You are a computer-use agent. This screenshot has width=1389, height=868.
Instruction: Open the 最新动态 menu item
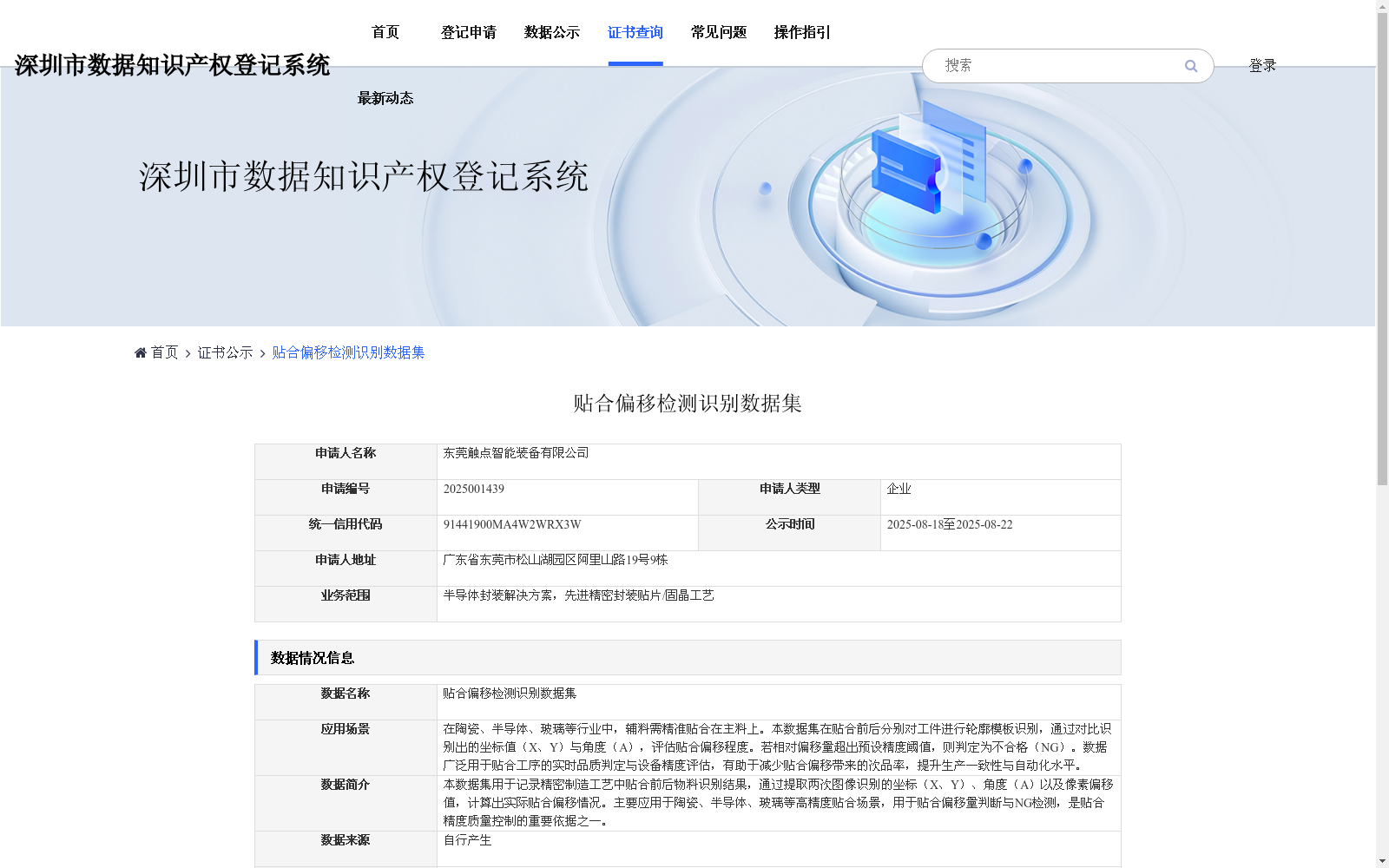385,98
